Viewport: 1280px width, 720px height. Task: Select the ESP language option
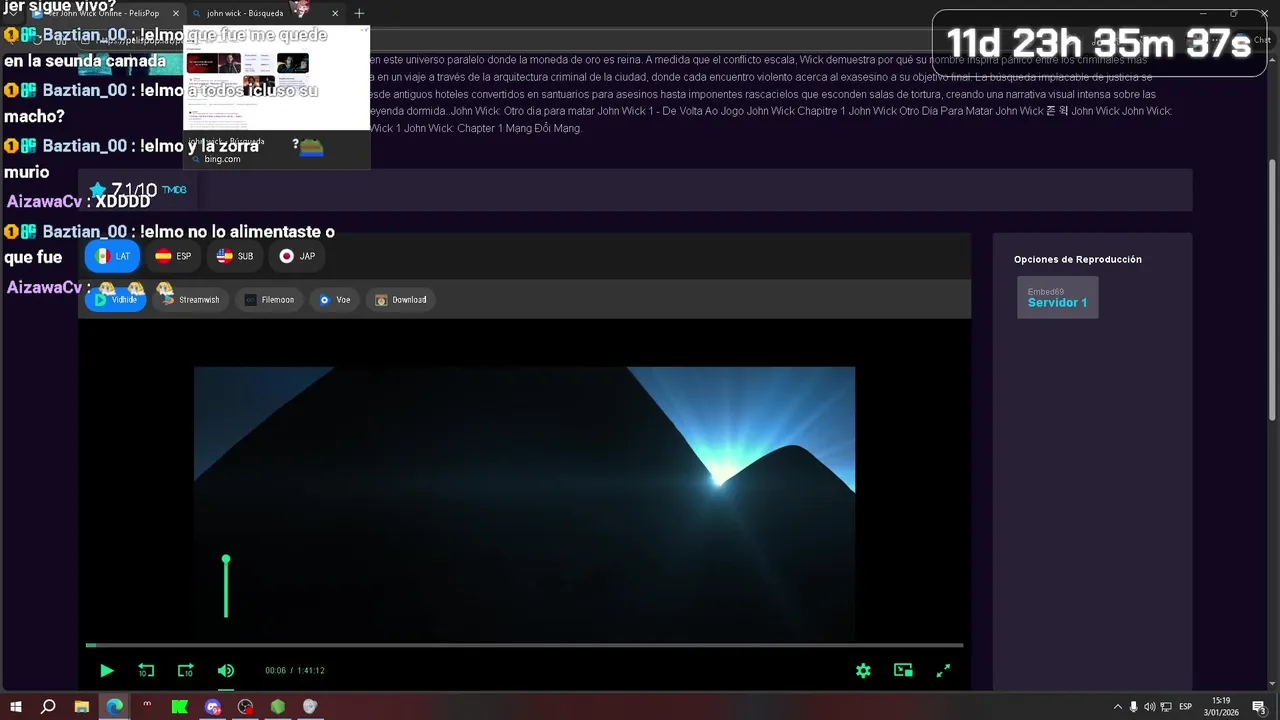pyautogui.click(x=173, y=256)
